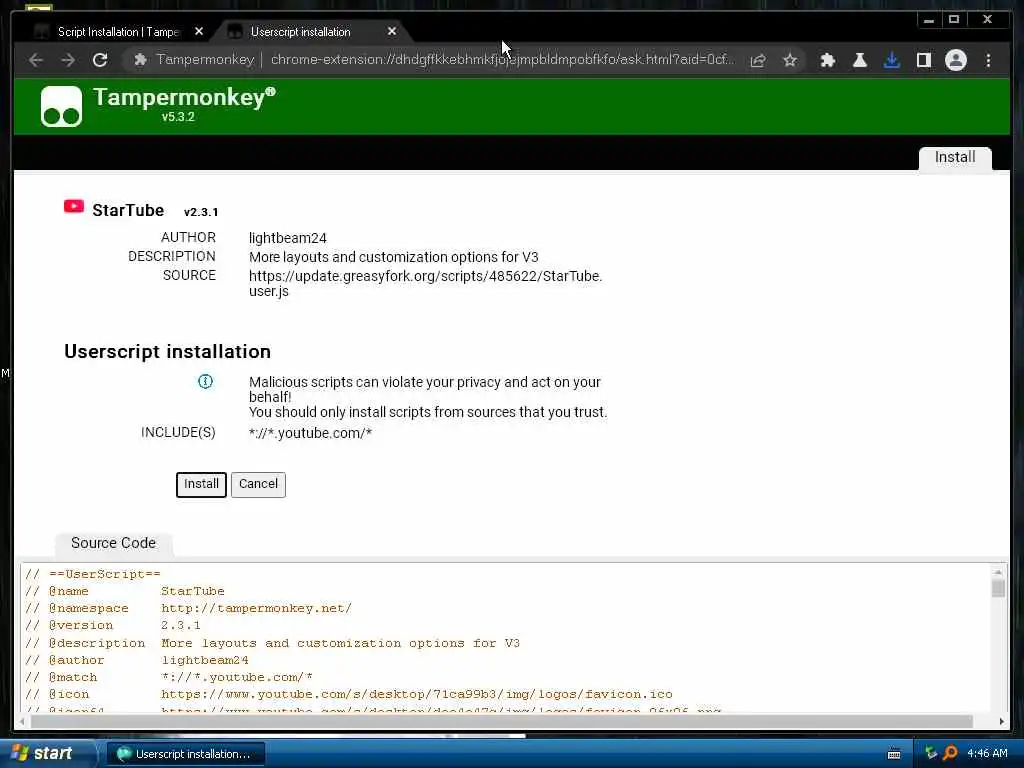Click the include pattern *://*.youtube.com/*
This screenshot has height=768, width=1024.
pos(310,433)
